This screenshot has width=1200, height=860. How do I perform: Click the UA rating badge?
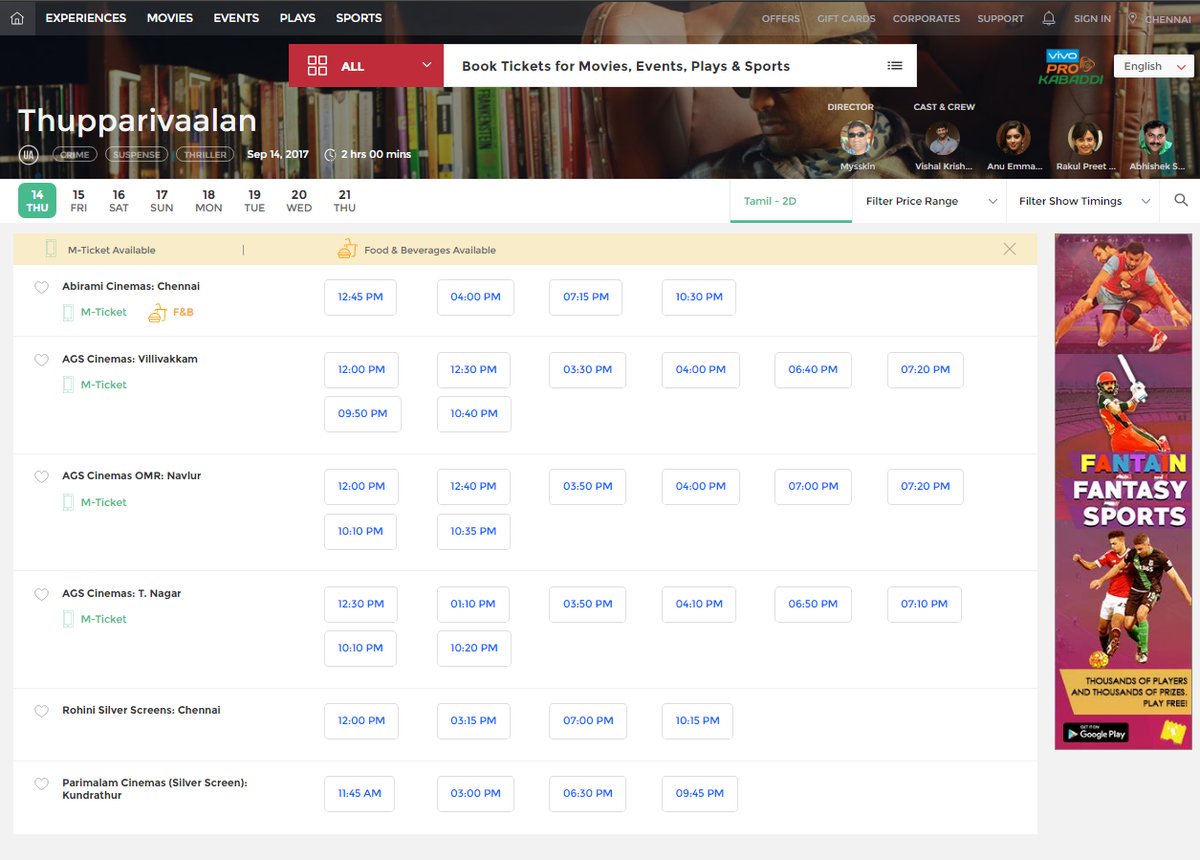[28, 154]
